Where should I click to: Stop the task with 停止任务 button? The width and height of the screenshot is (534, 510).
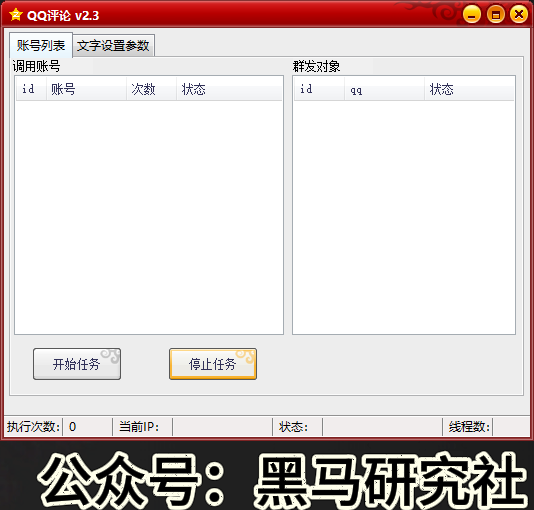[x=213, y=364]
